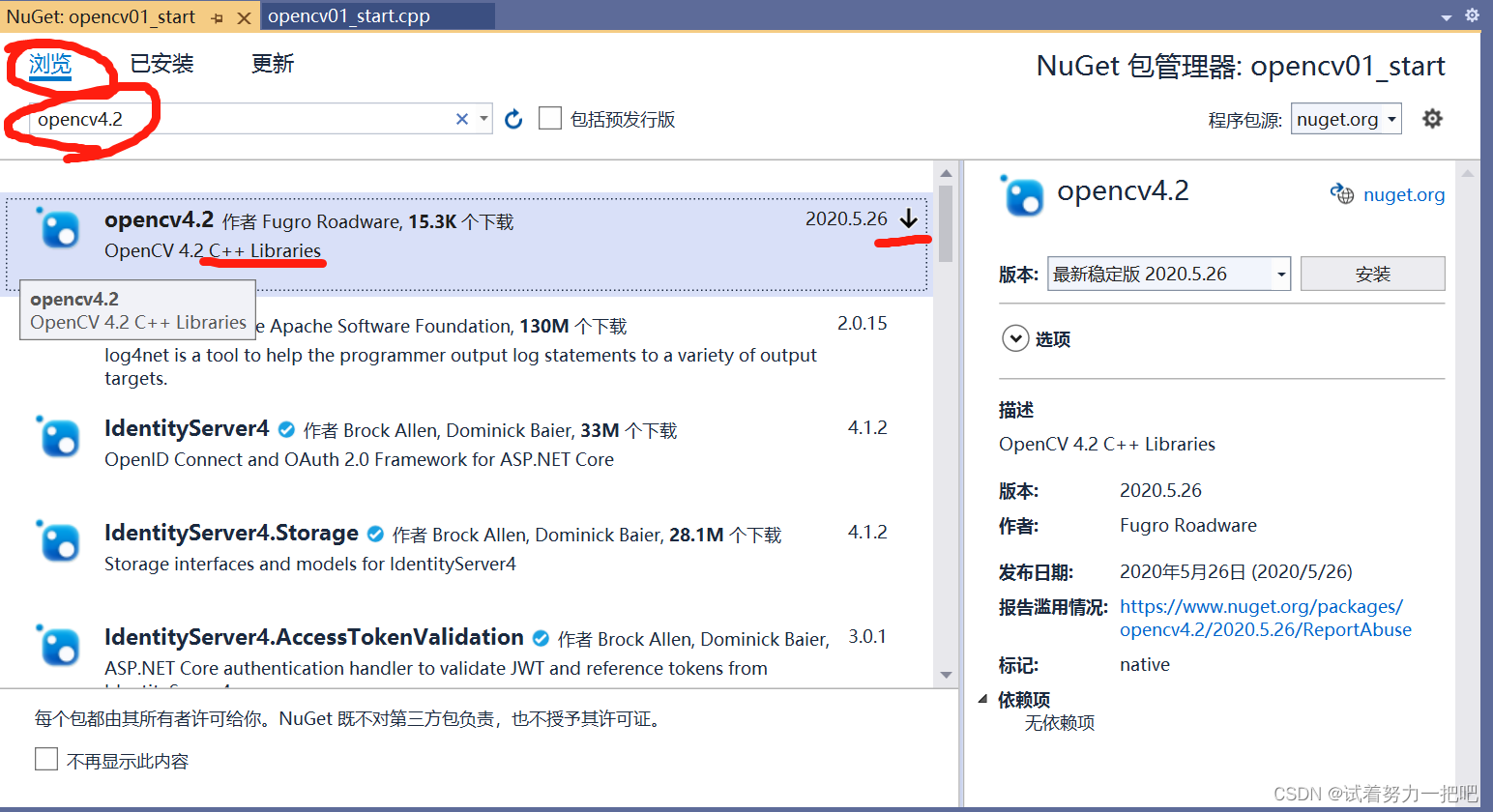Click the package list scrollbar thumb

[x=946, y=223]
